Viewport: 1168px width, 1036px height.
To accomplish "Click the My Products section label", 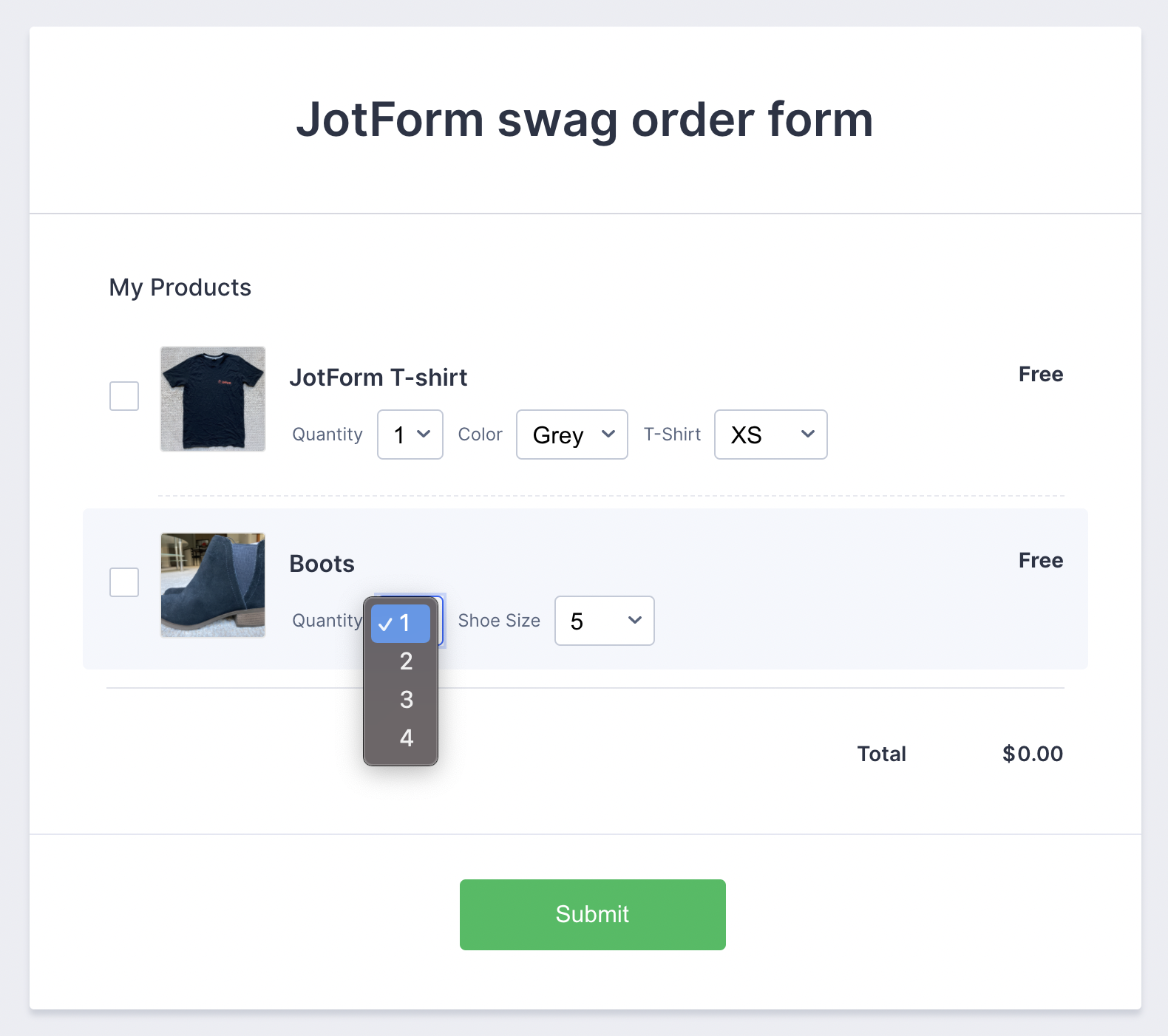I will tap(180, 287).
